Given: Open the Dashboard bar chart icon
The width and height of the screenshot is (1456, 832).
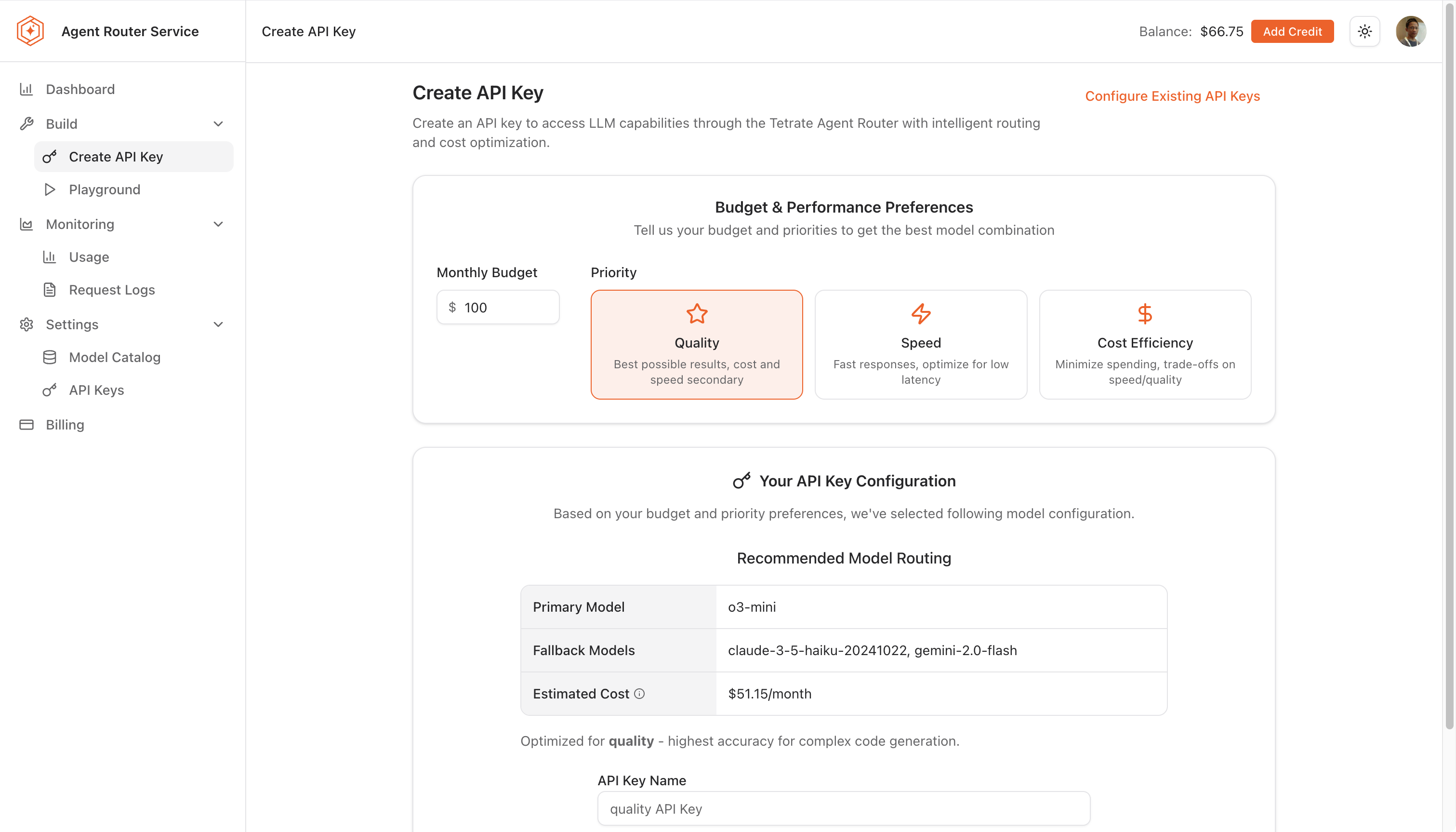Looking at the screenshot, I should click(x=27, y=89).
